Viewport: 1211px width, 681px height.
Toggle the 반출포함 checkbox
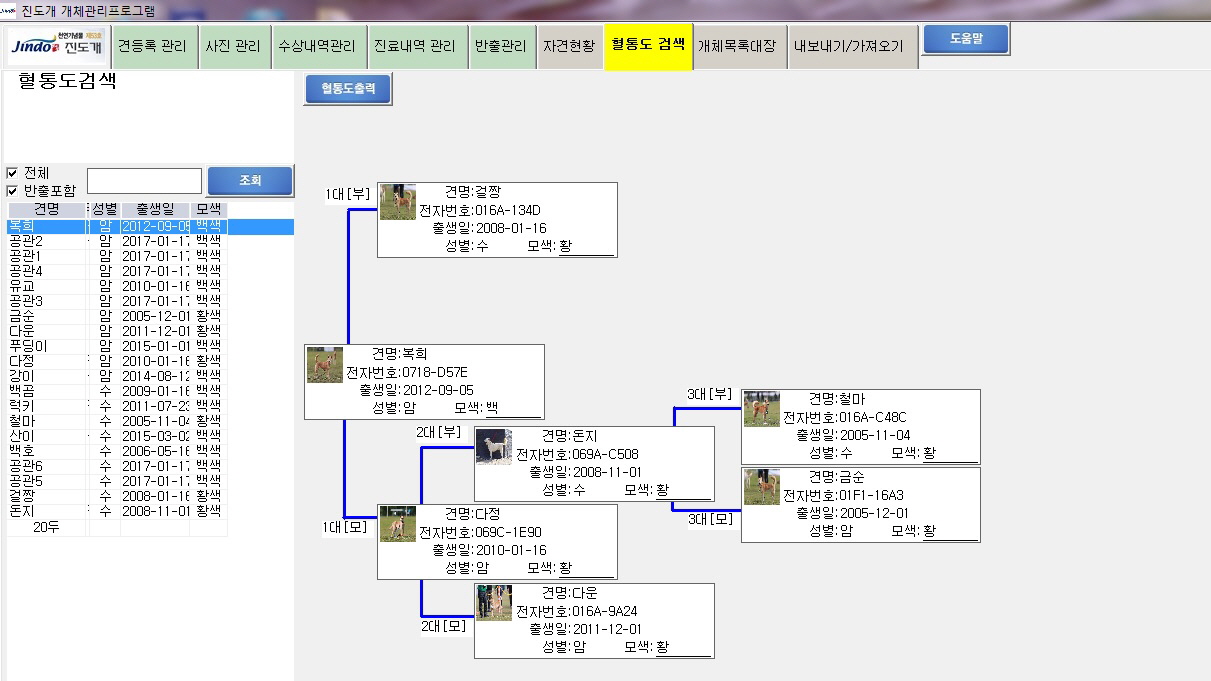click(10, 189)
